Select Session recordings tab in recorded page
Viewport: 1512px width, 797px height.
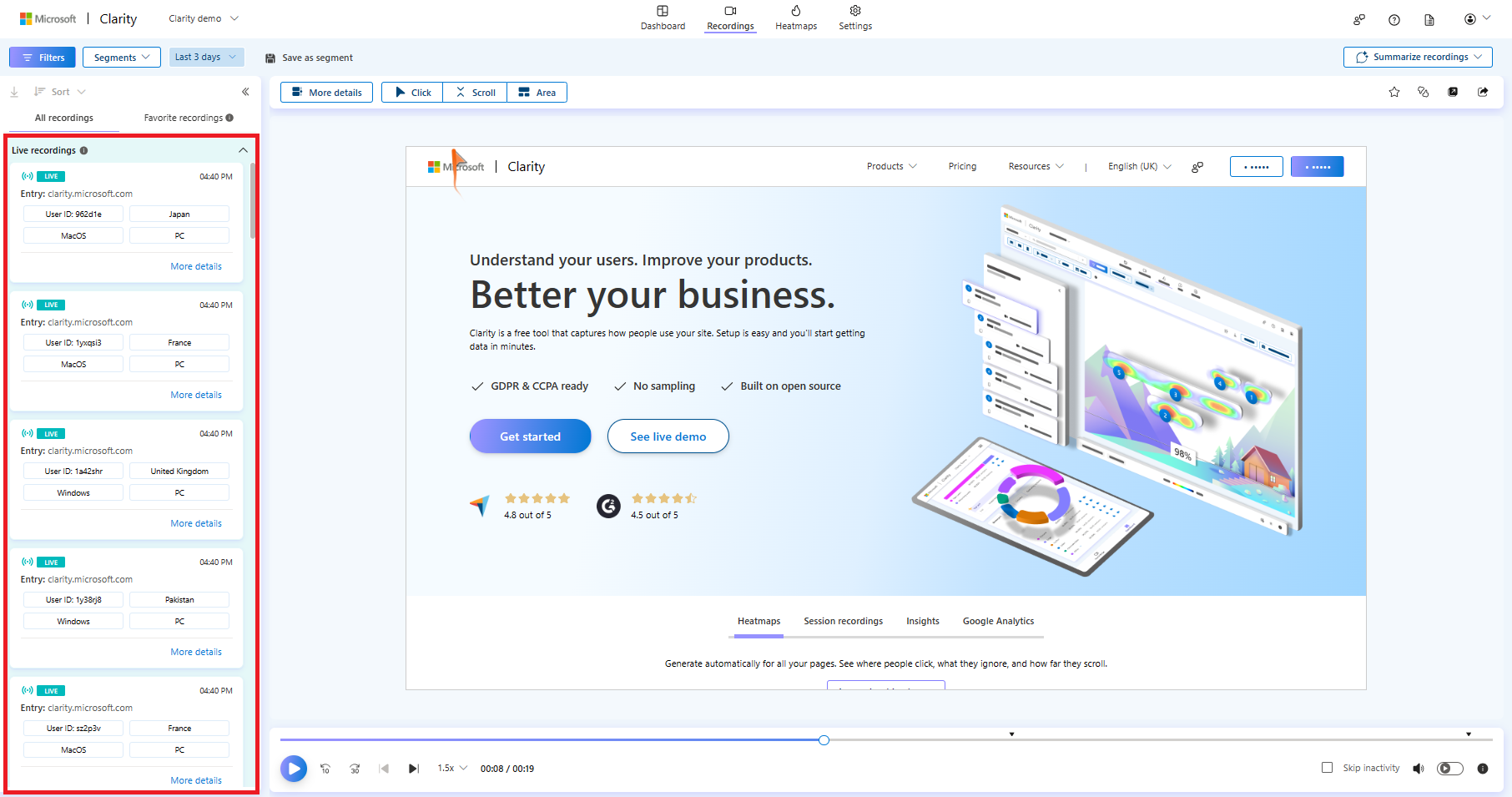coord(843,621)
